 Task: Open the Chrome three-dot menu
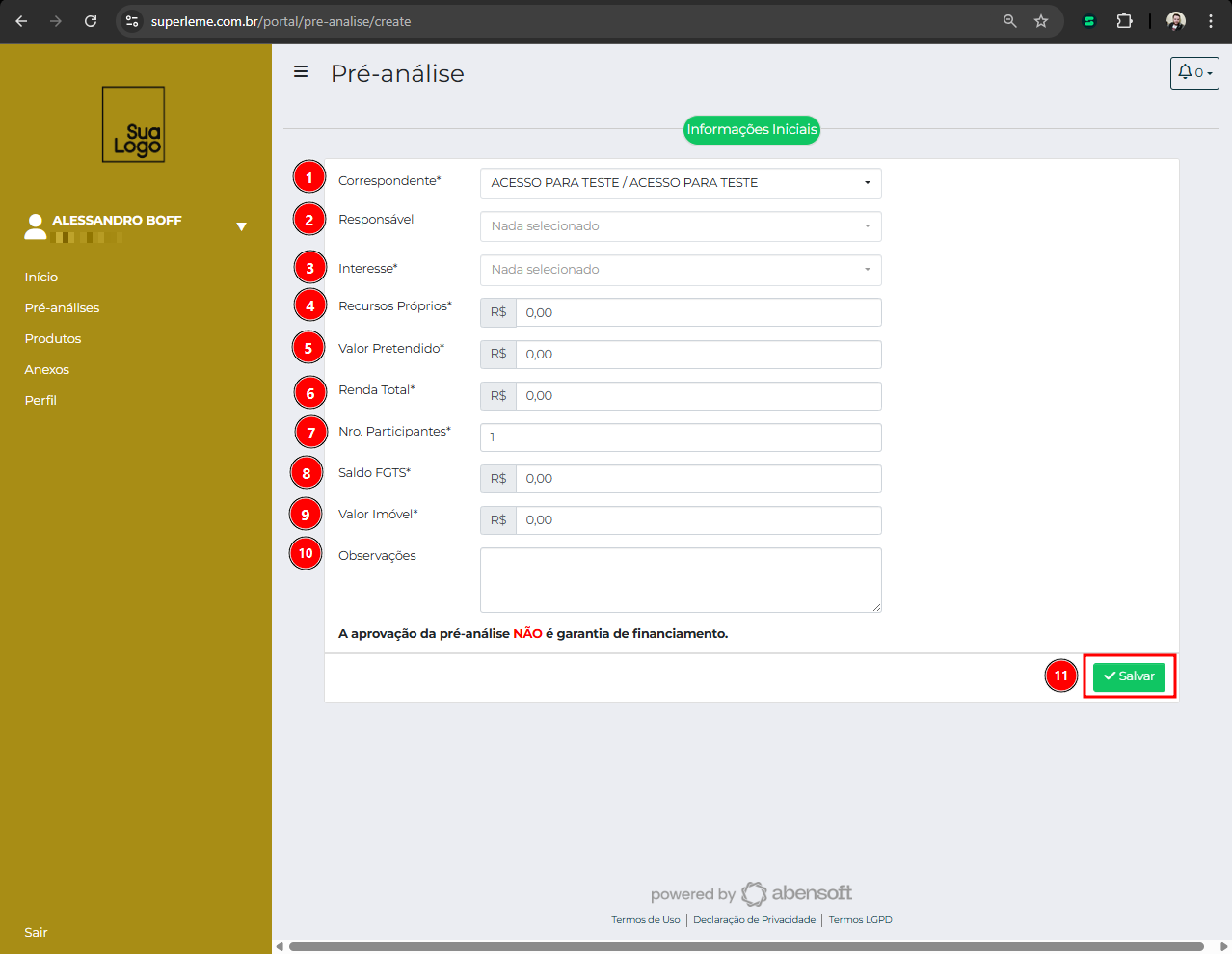[1211, 21]
